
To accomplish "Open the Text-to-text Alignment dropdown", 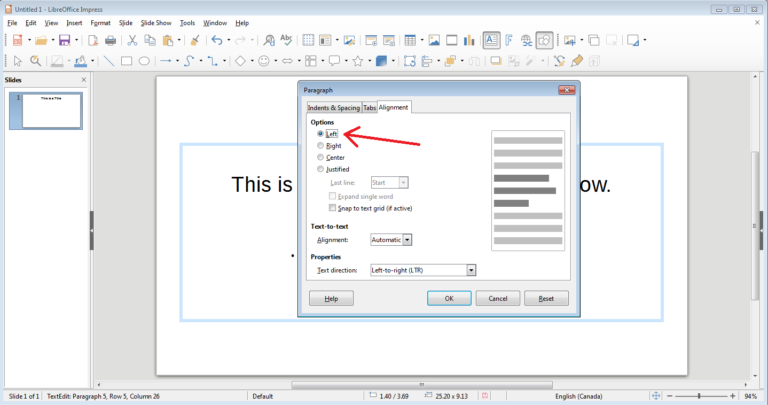I will click(407, 240).
